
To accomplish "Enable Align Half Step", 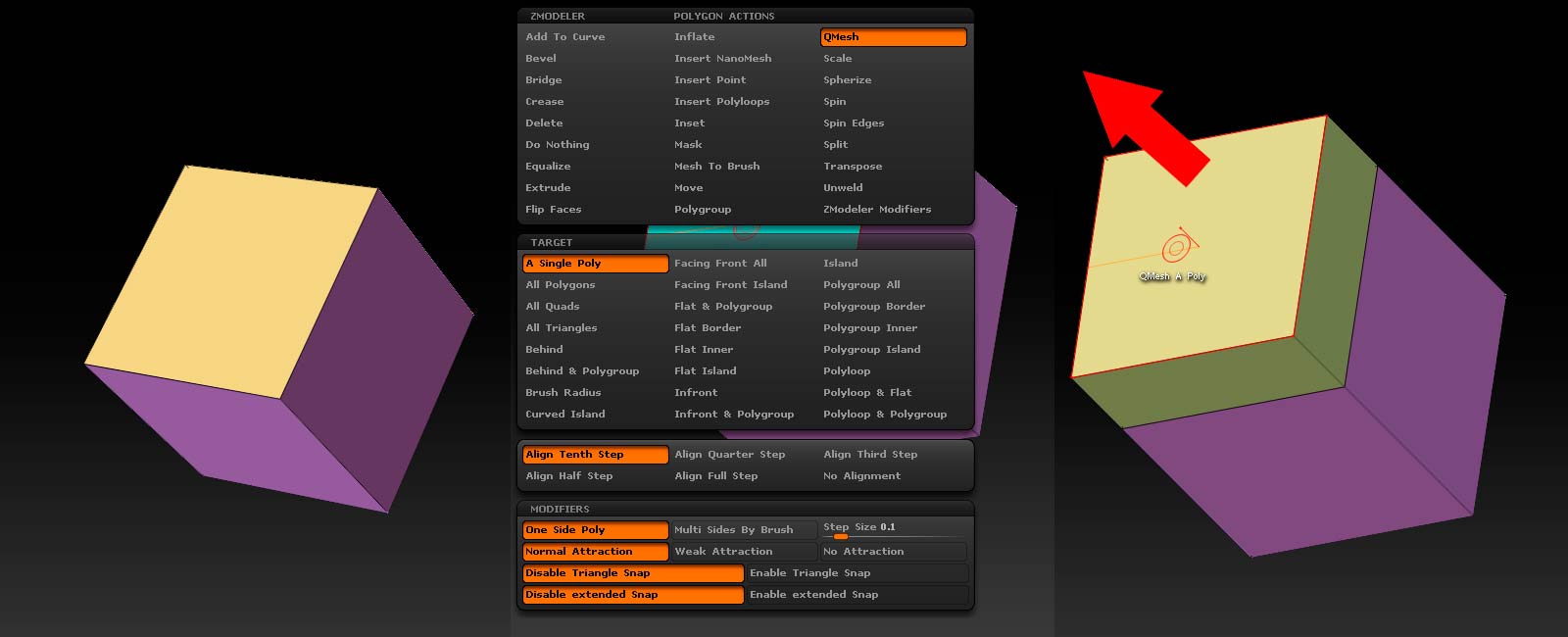I will coord(569,476).
